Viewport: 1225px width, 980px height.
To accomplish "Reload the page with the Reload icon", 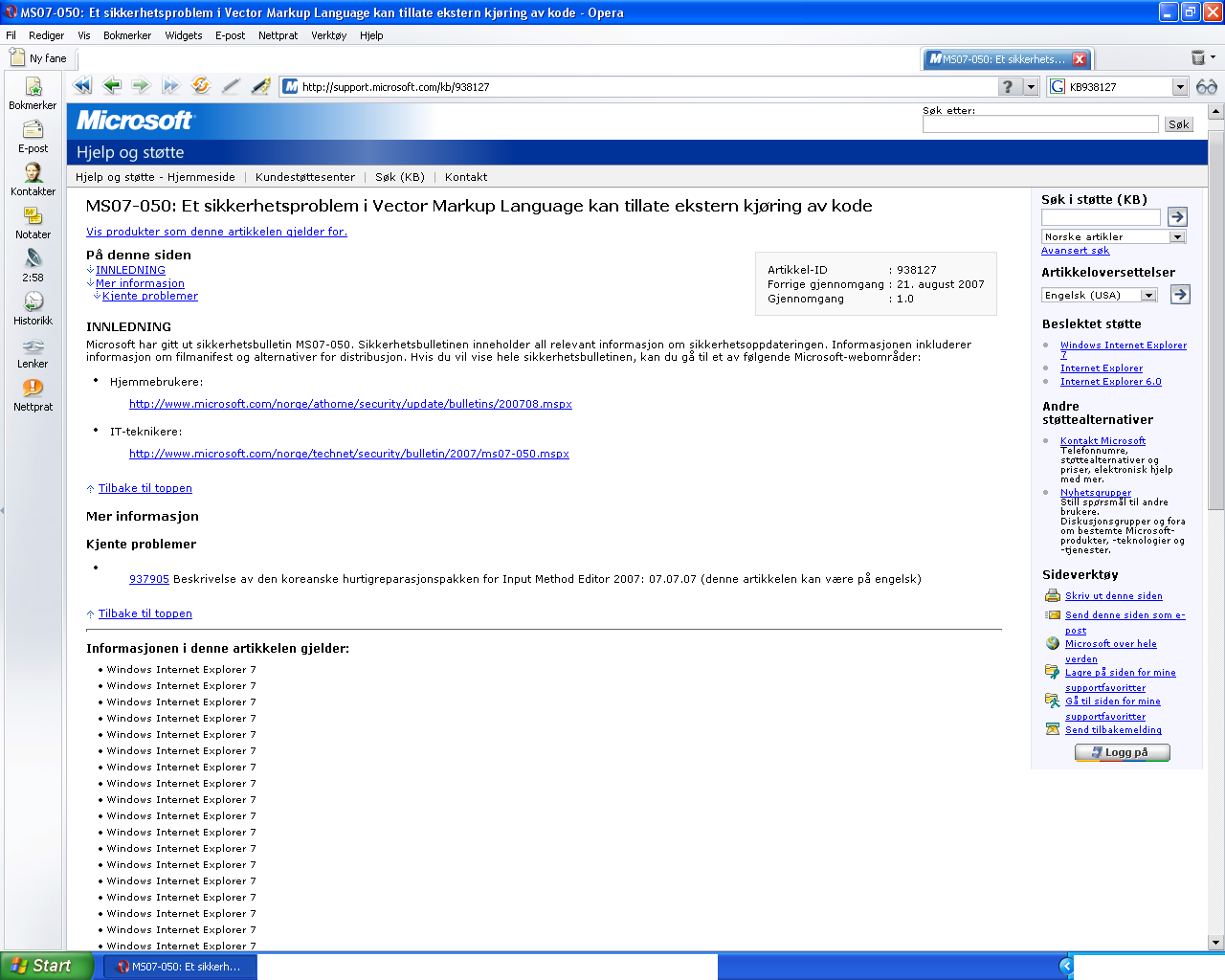I will click(x=201, y=86).
